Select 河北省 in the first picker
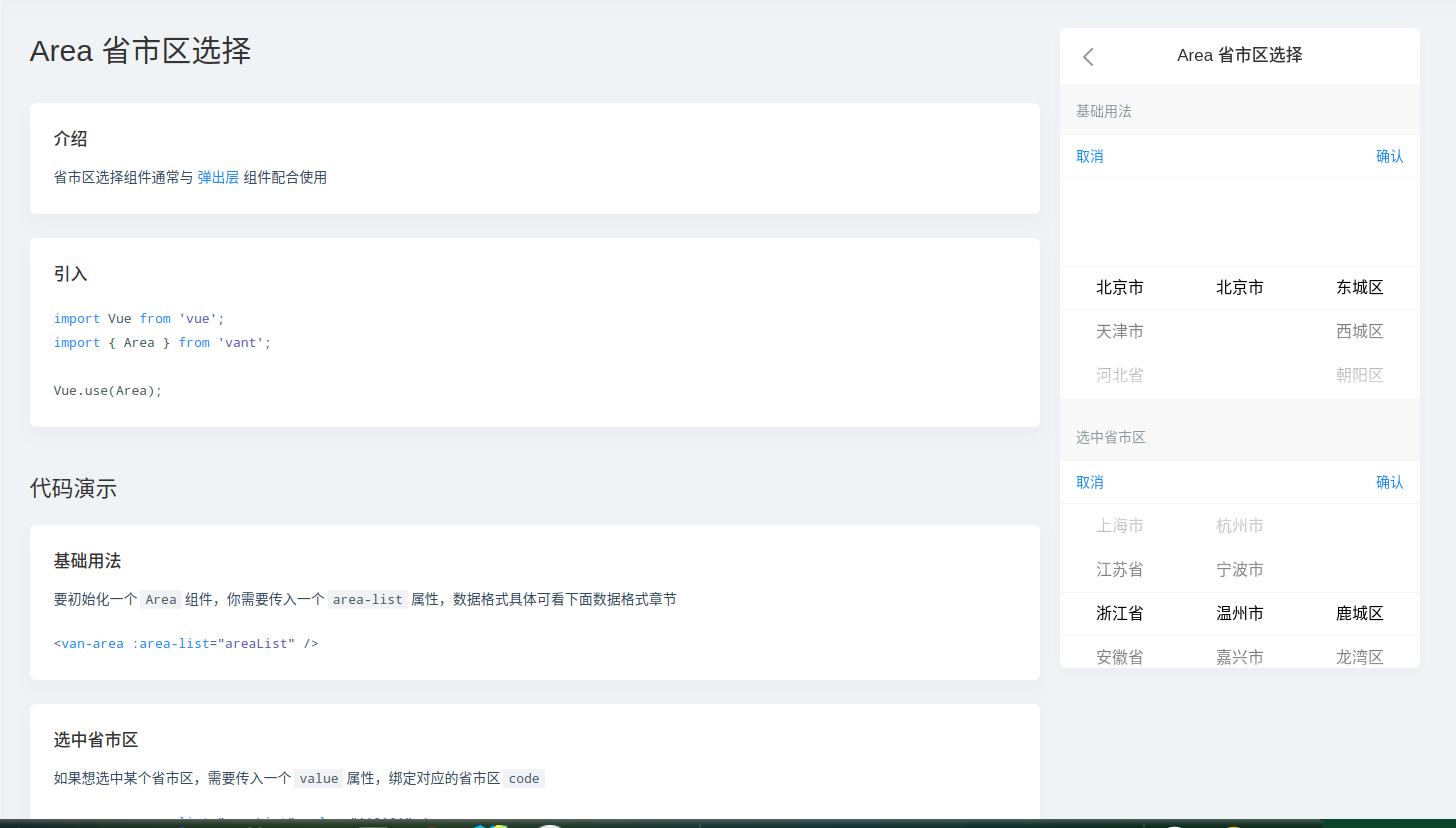The image size is (1456, 828). 1120,376
